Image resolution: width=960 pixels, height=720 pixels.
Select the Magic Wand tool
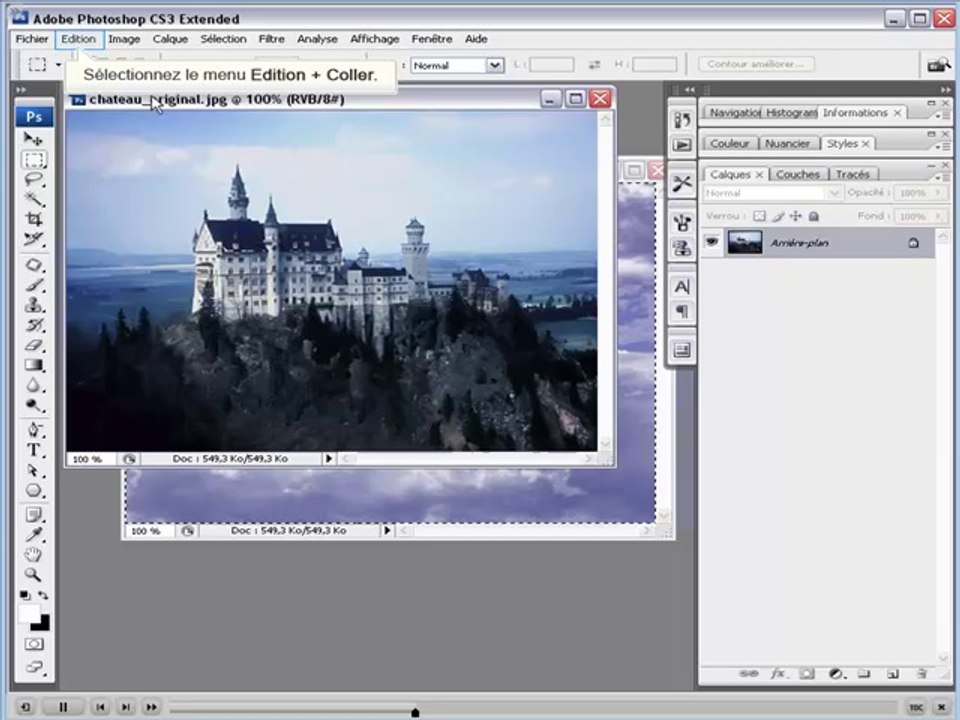[34, 198]
